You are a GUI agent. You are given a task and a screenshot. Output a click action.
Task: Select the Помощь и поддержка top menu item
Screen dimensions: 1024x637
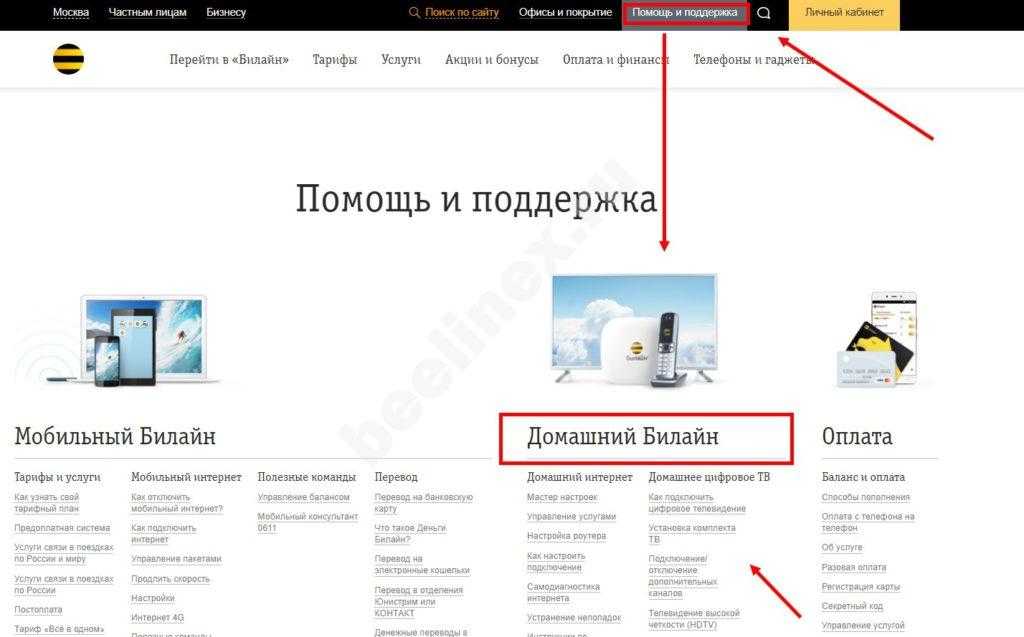[x=684, y=13]
